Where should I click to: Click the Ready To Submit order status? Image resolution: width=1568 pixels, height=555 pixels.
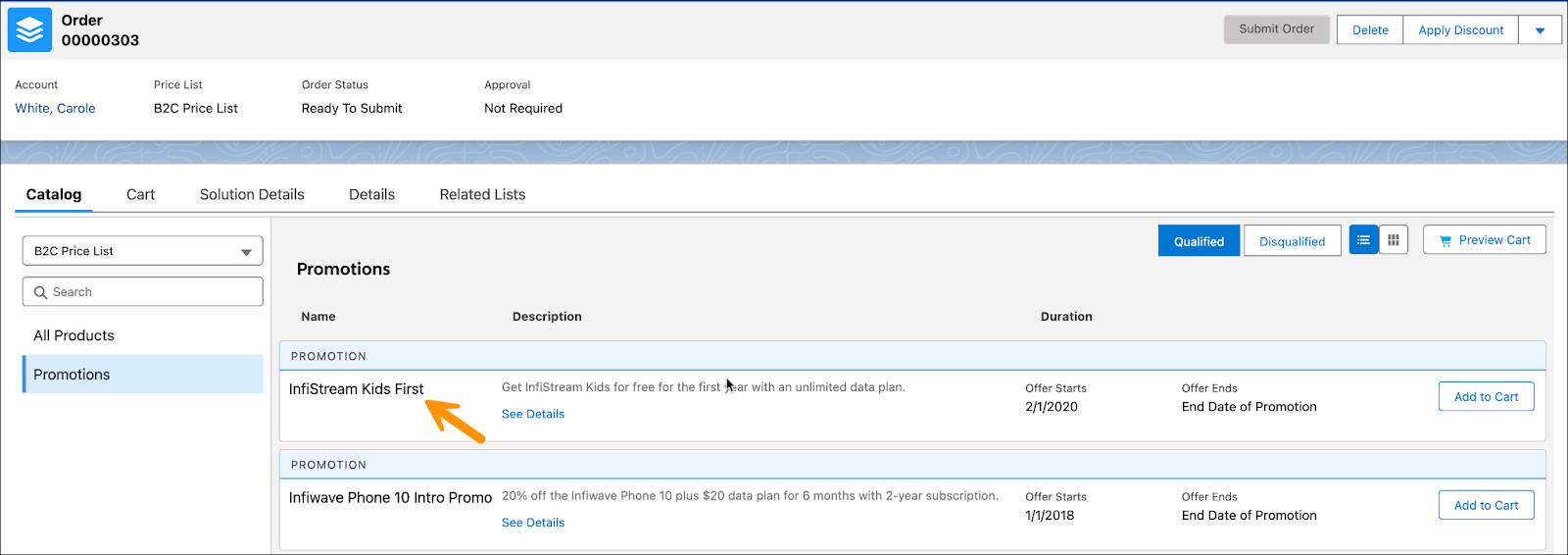(352, 108)
